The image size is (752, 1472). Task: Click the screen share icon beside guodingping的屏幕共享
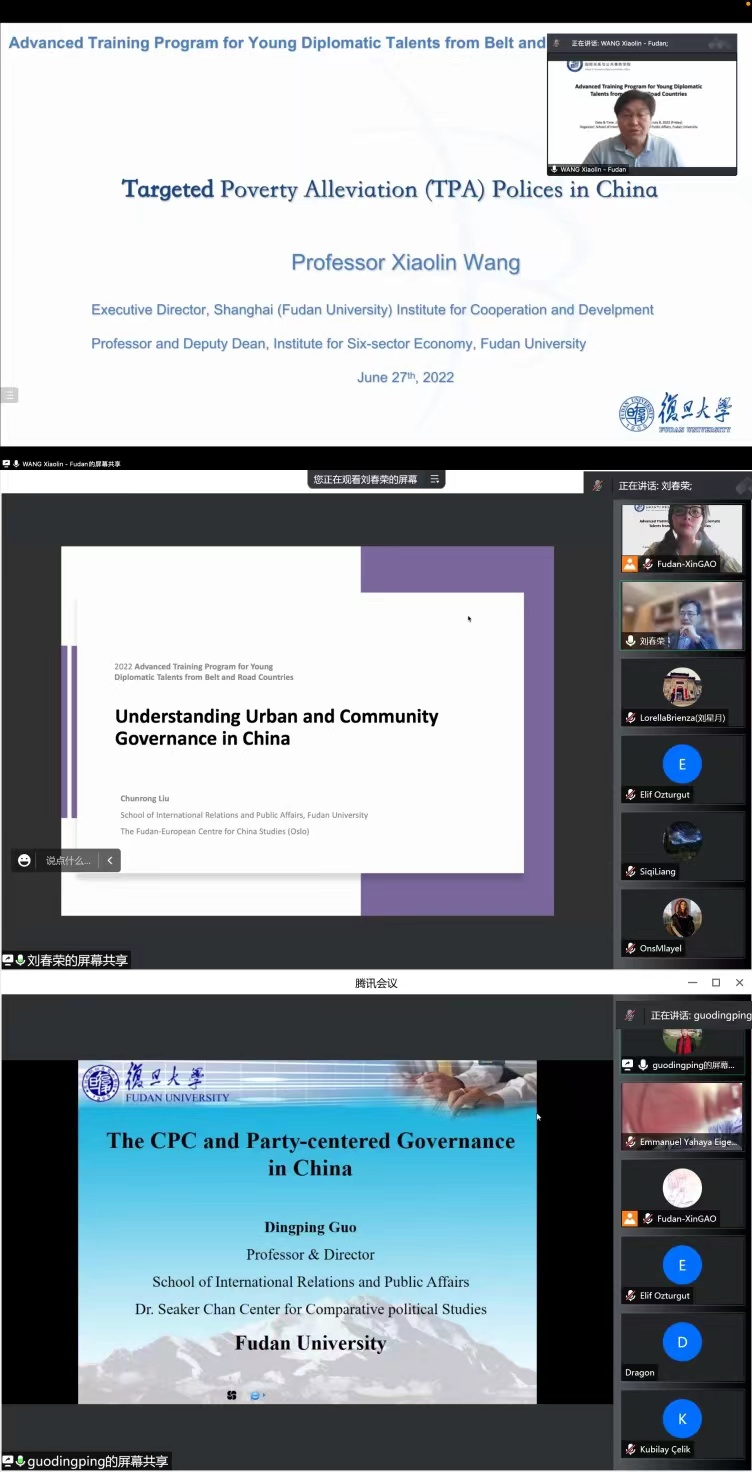[x=8, y=1461]
